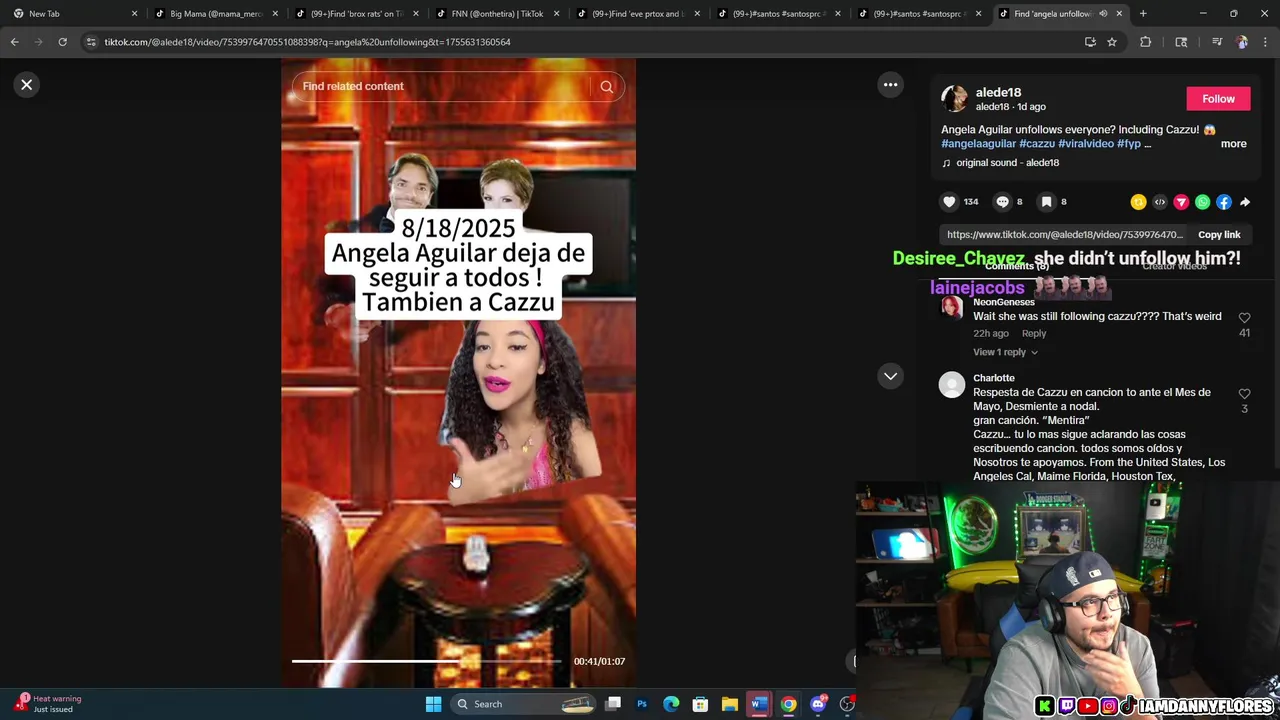The image size is (1280, 720).
Task: Repost the video with yellow repost icon
Action: pos(1138,202)
